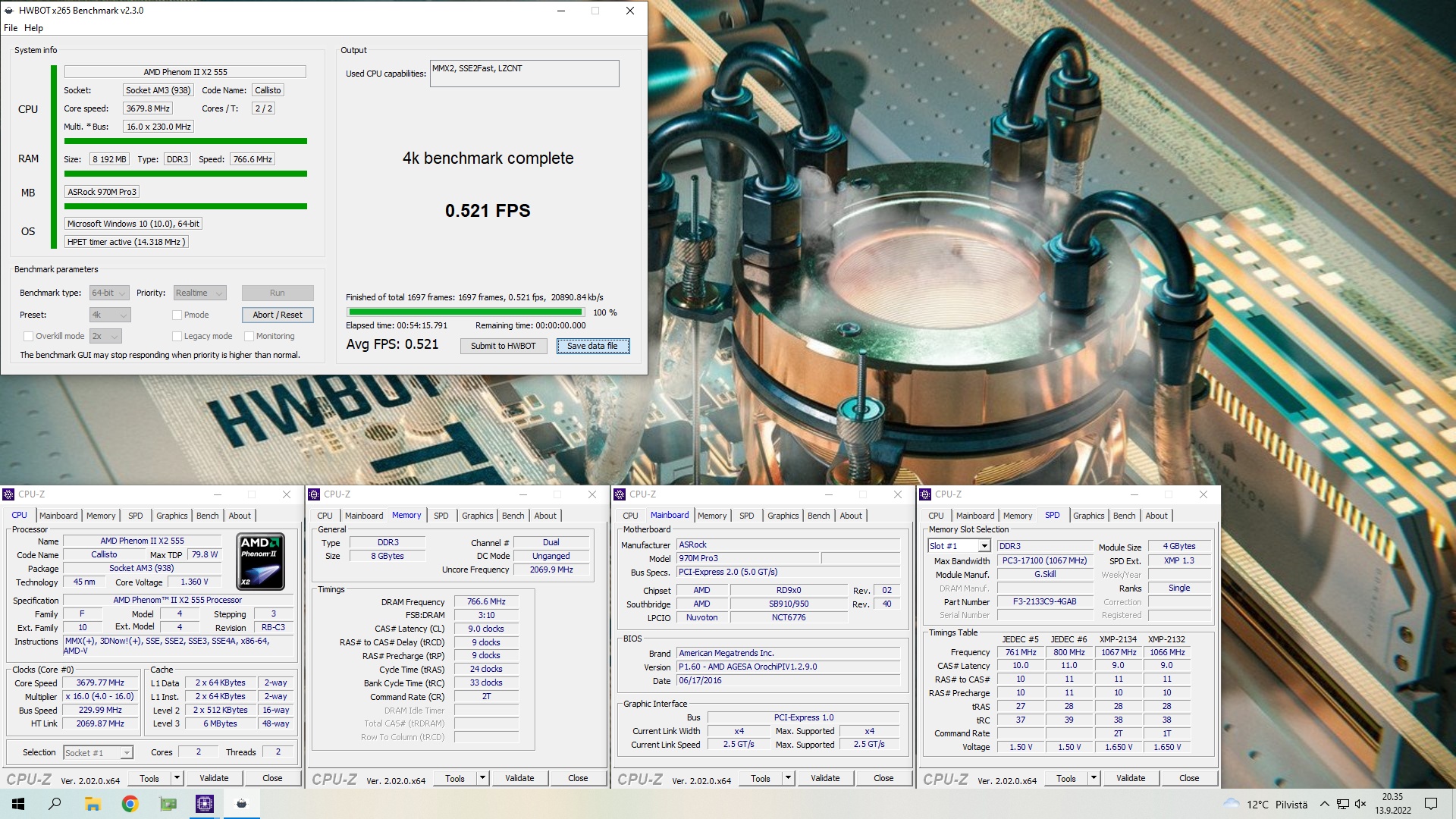Click the BIOS Version P1.60 AGESA value
This screenshot has width=1456, height=819.
[x=789, y=667]
